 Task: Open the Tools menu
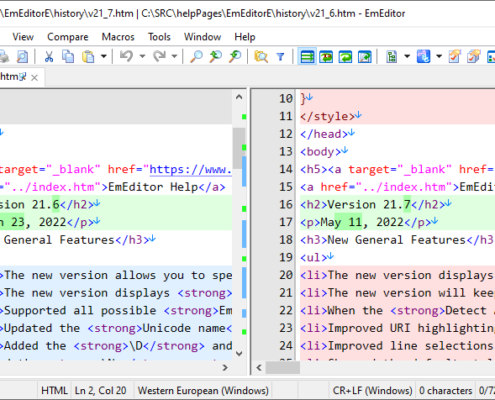tap(159, 37)
